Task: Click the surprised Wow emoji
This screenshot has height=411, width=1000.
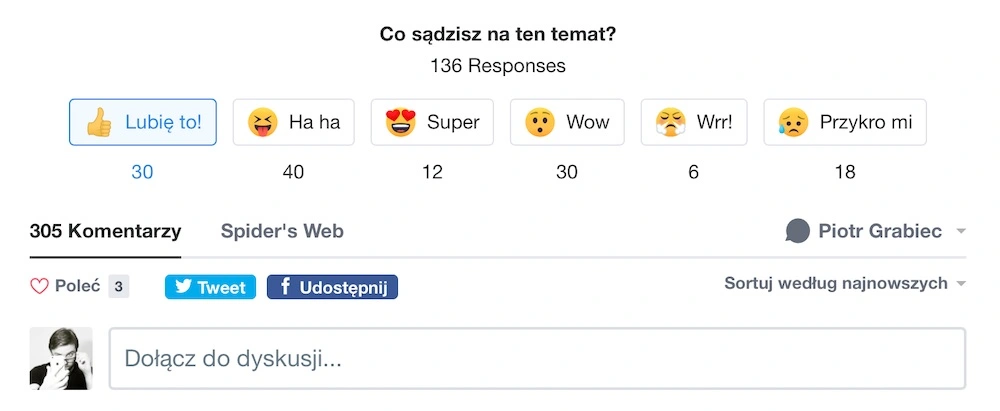Action: 540,122
